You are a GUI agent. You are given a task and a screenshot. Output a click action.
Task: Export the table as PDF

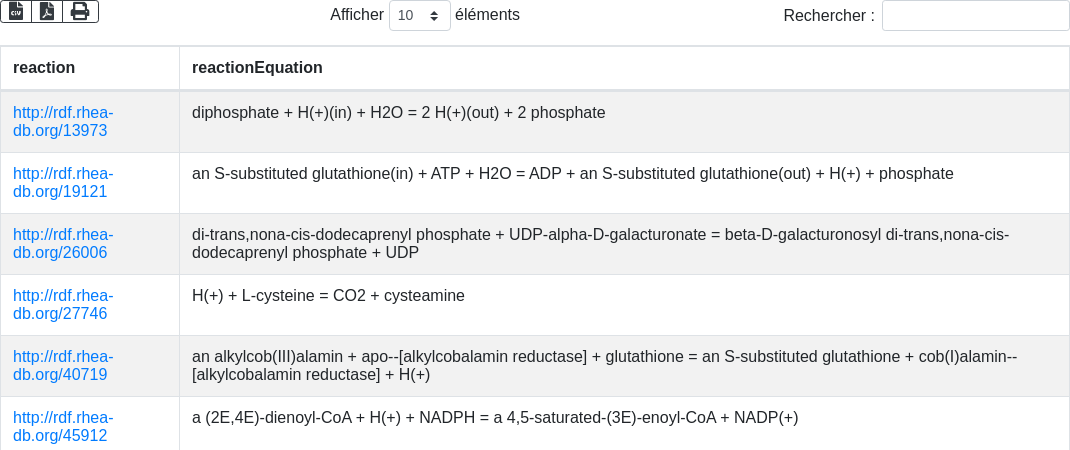(x=47, y=11)
